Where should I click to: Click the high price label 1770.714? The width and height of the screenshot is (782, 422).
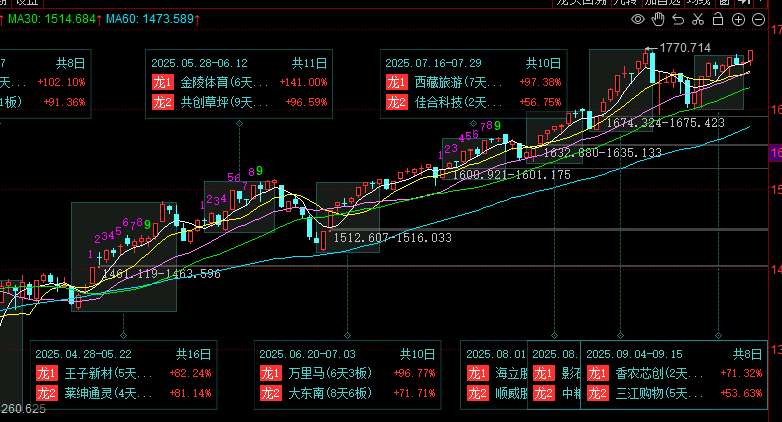click(x=685, y=48)
